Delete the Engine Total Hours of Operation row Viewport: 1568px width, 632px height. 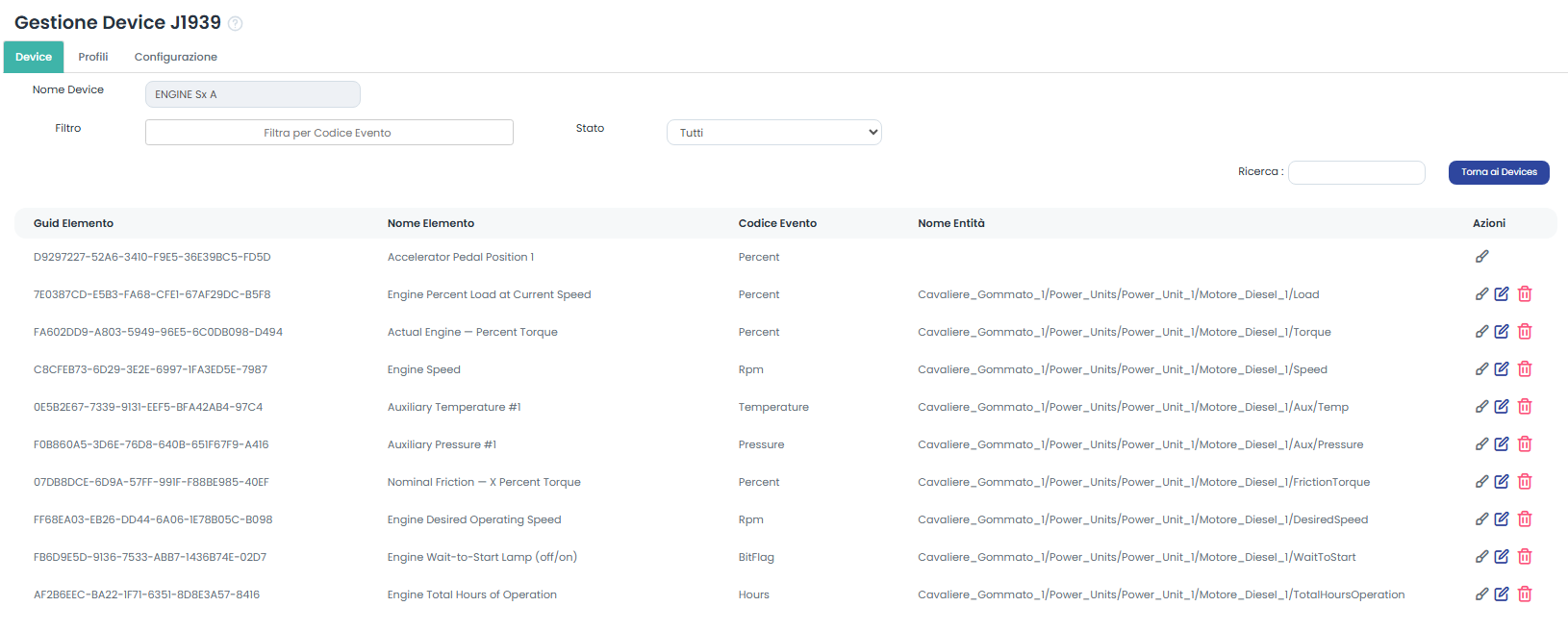tap(1525, 594)
